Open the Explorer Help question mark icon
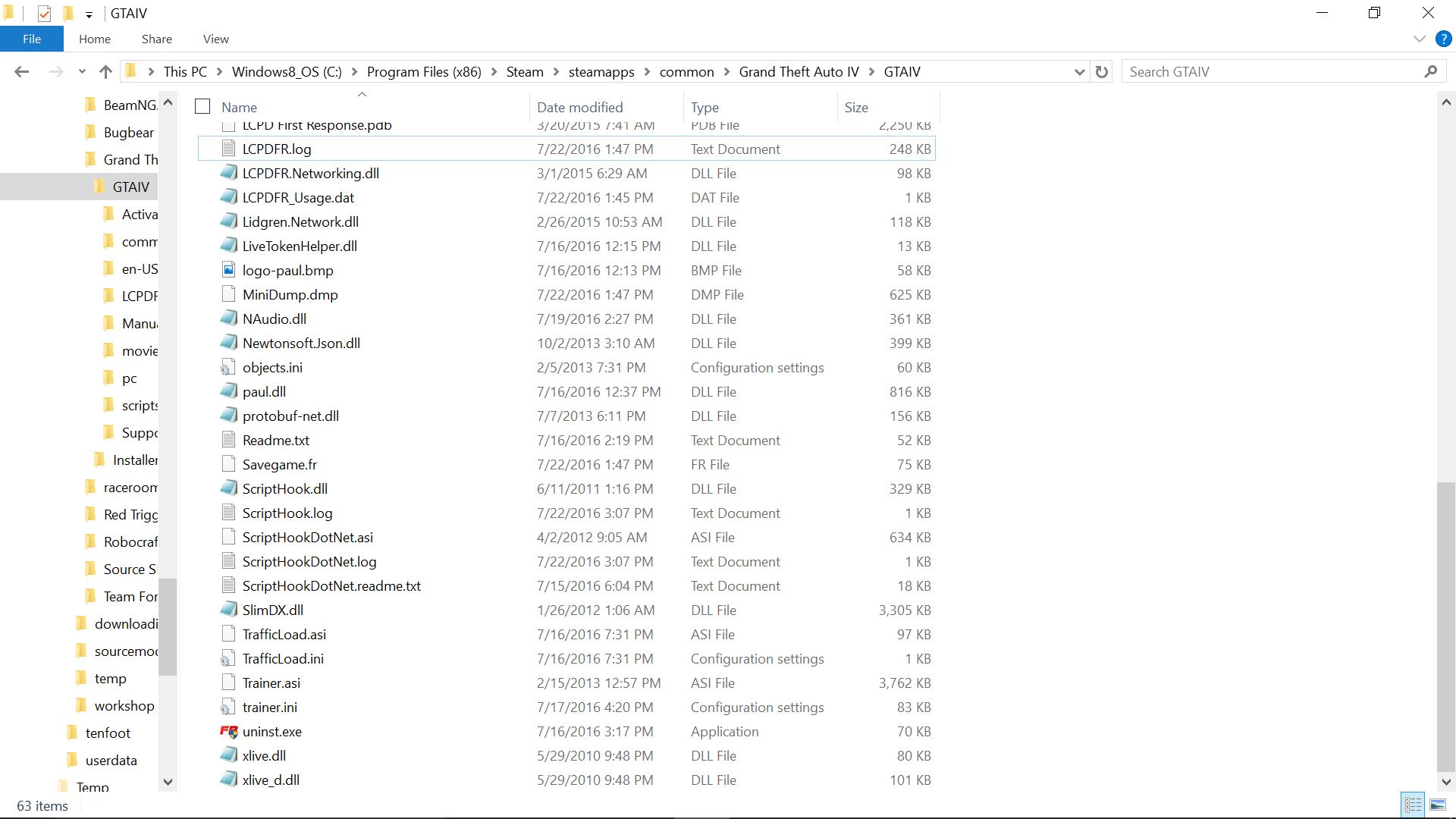 (1443, 39)
